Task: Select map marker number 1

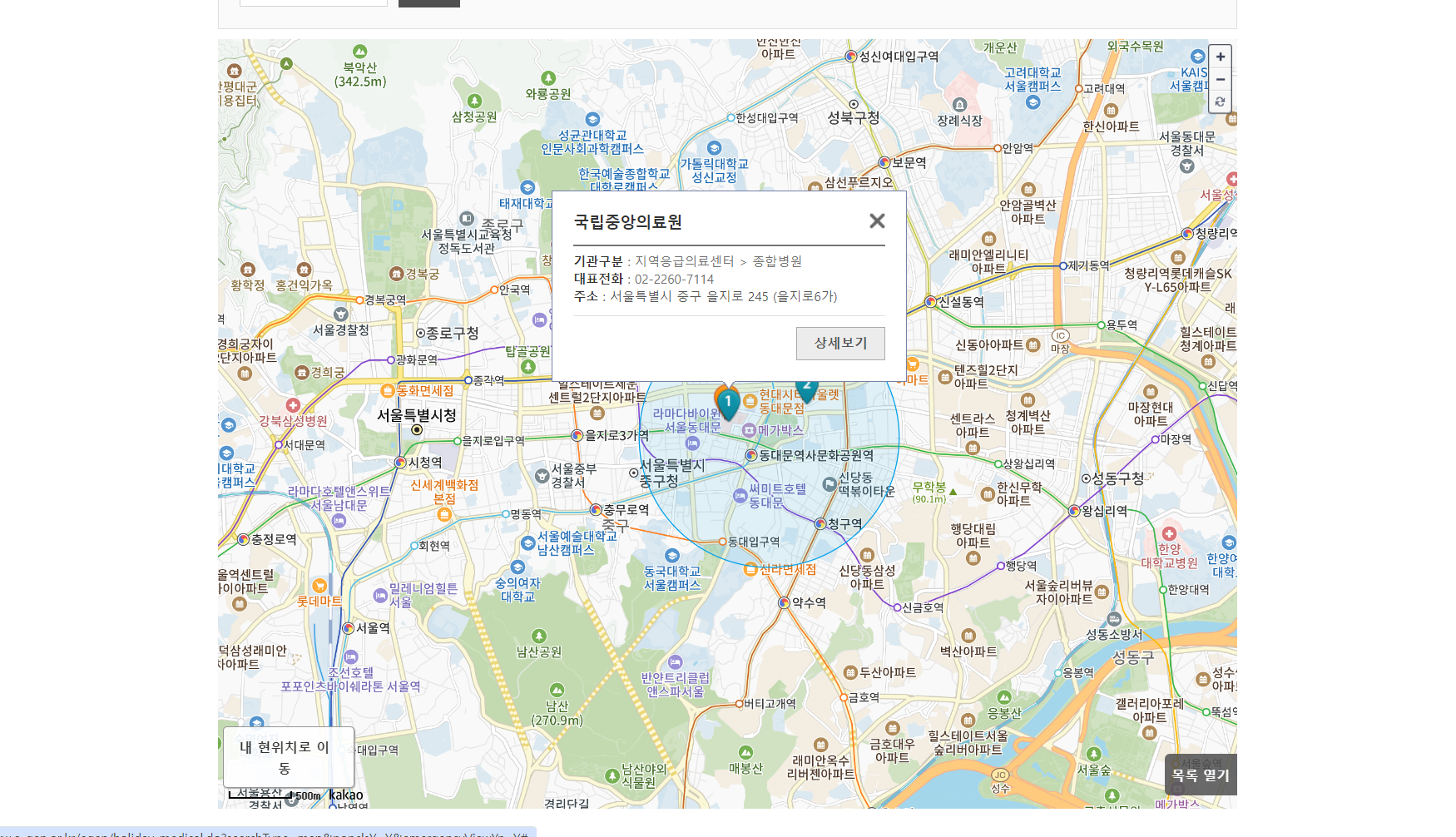Action: pos(728,404)
